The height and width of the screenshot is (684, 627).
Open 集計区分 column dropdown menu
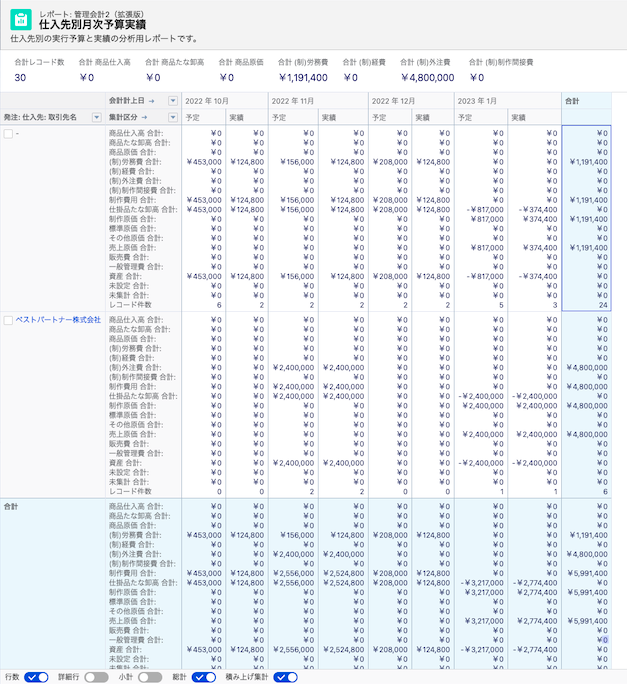pos(173,117)
